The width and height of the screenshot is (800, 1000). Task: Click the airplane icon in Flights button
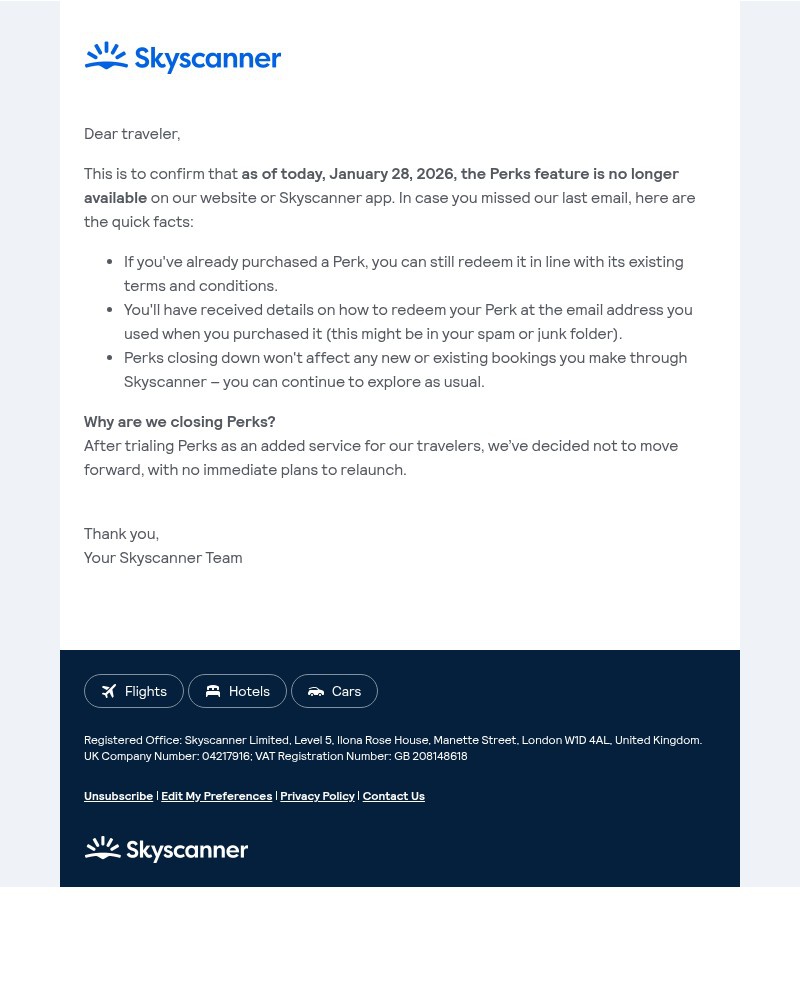[x=109, y=690]
